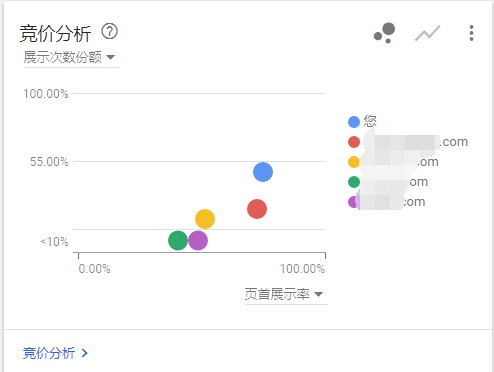Select the red bubble in the chart
The height and width of the screenshot is (372, 494).
tap(257, 209)
